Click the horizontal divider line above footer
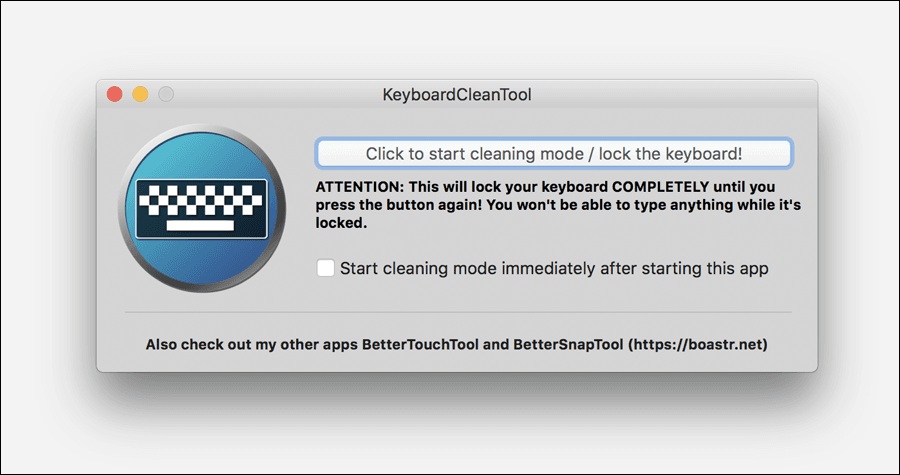Image resolution: width=900 pixels, height=475 pixels. (458, 313)
